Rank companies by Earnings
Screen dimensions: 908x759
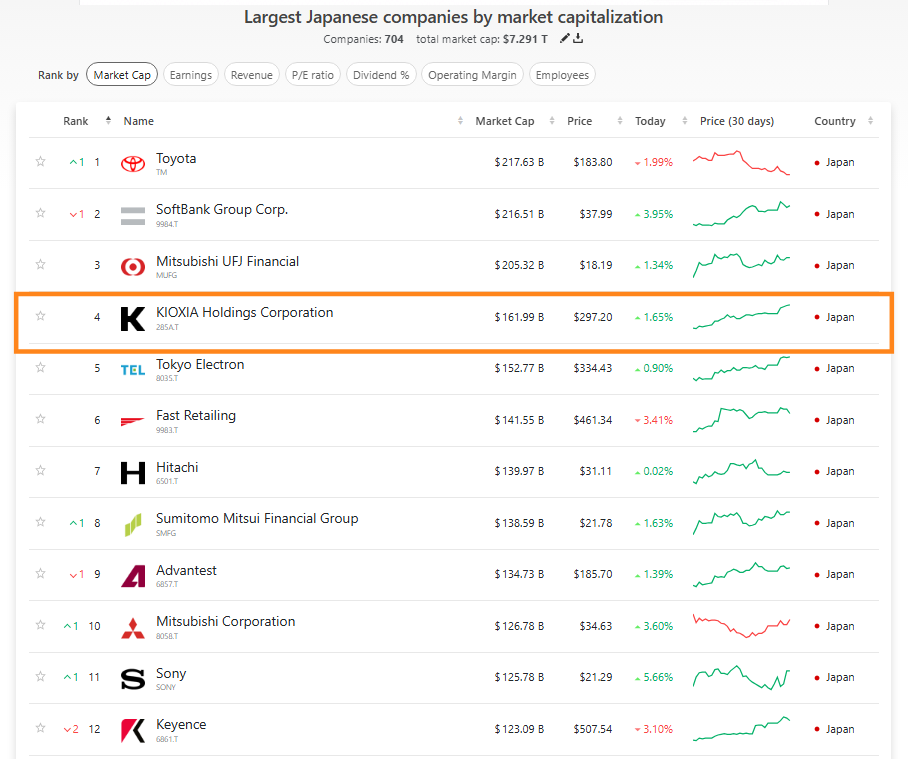coord(191,75)
